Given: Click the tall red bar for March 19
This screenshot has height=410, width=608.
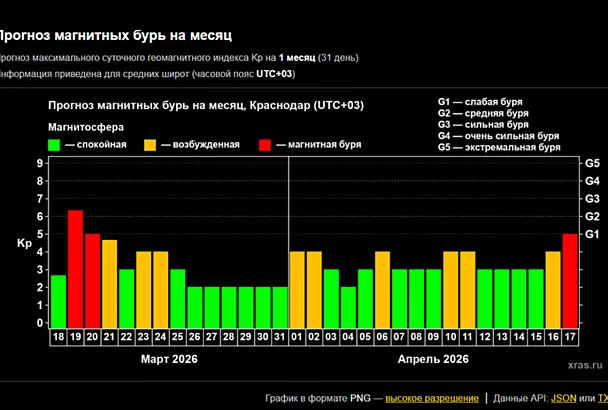Looking at the screenshot, I should tap(75, 268).
